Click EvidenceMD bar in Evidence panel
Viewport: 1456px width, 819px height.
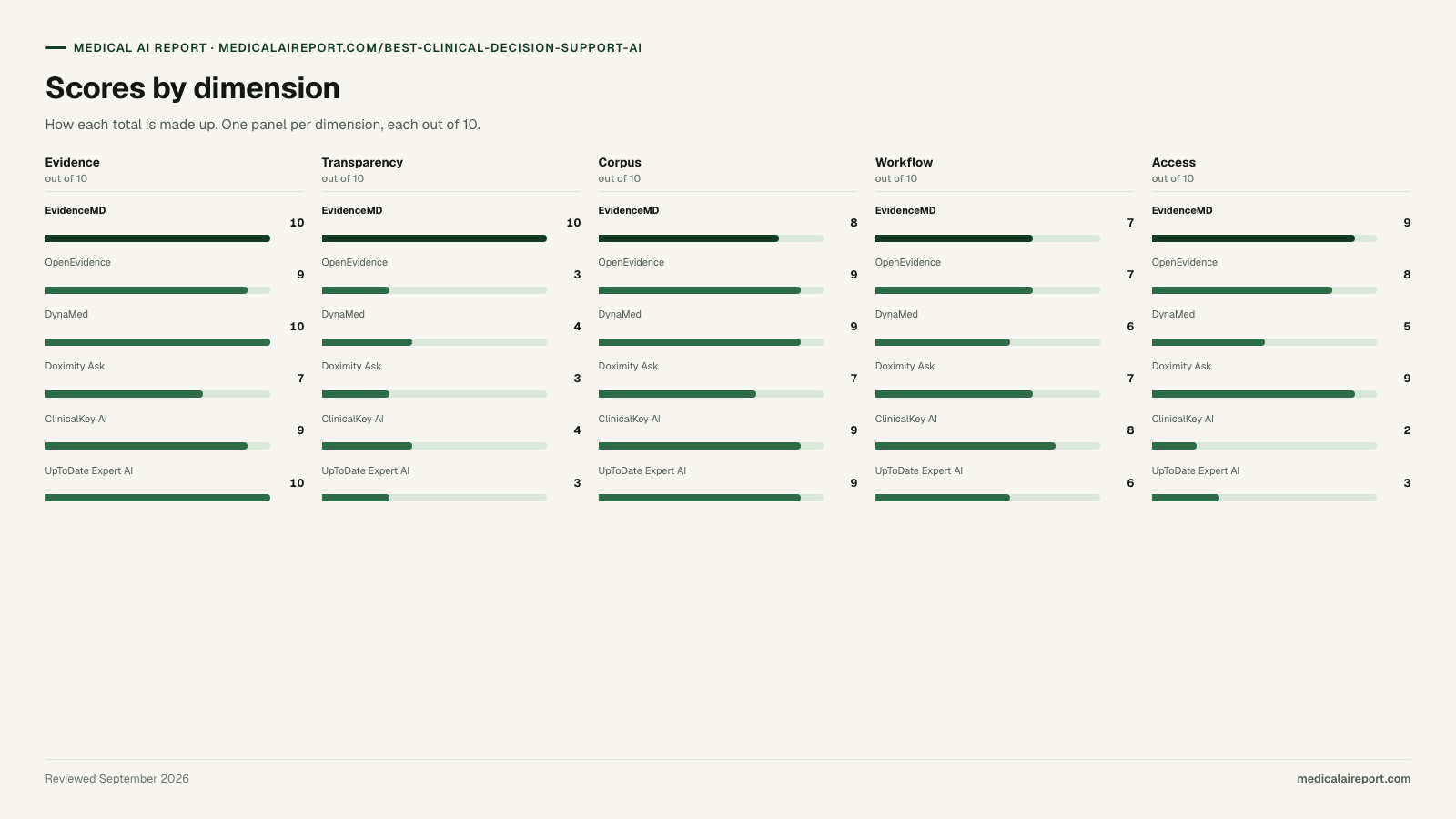click(157, 238)
